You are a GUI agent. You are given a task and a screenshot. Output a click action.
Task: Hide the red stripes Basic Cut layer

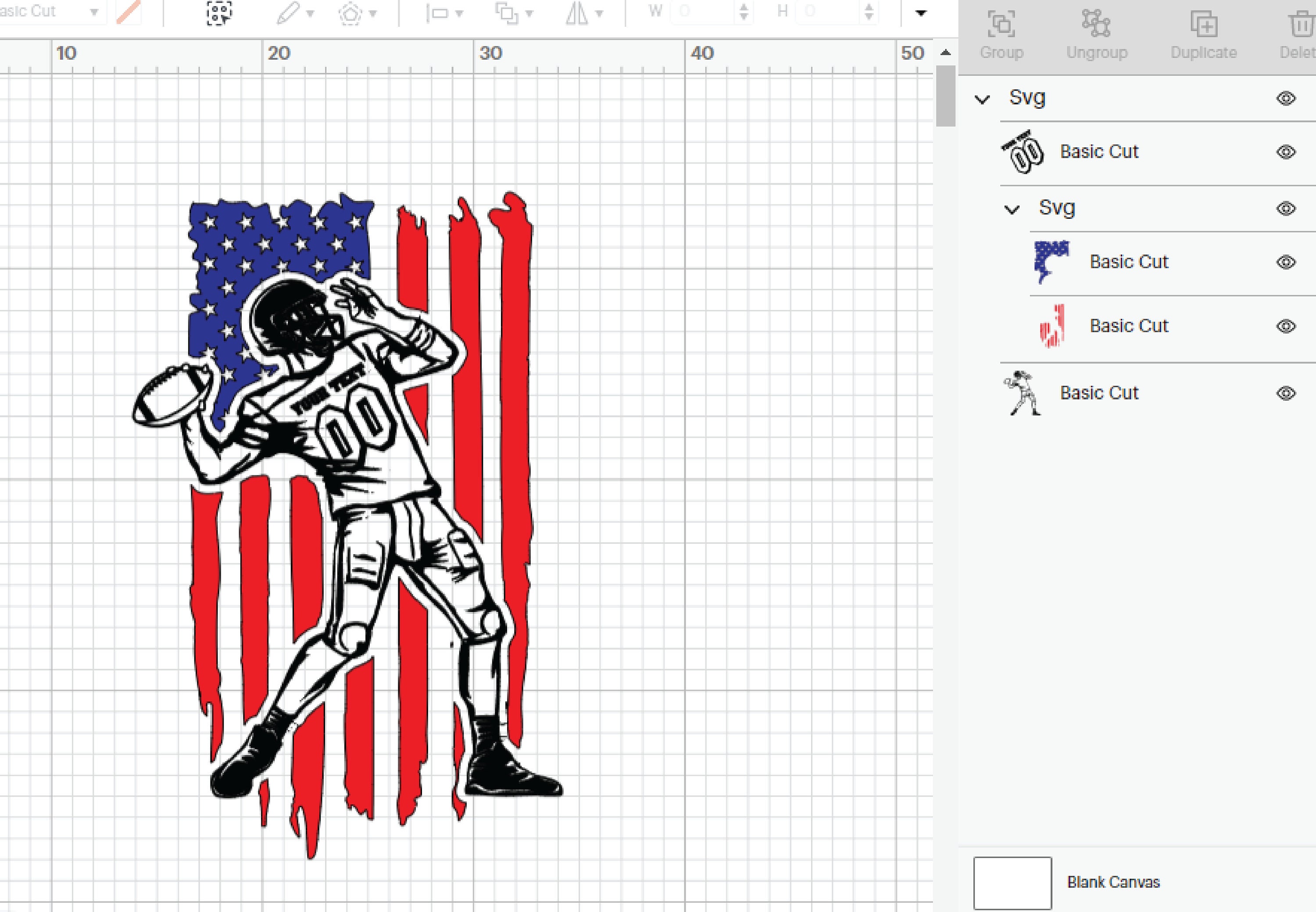point(1285,326)
